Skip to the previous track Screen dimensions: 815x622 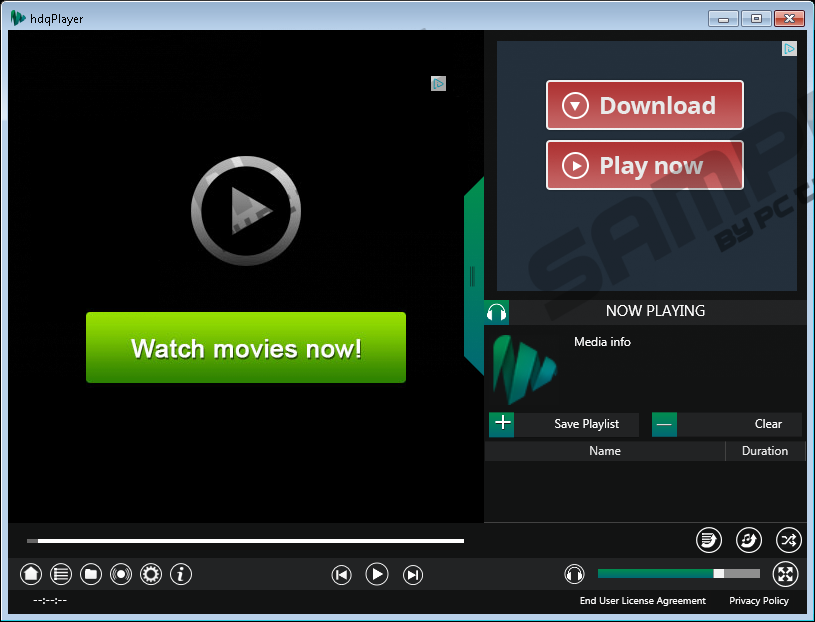click(341, 574)
